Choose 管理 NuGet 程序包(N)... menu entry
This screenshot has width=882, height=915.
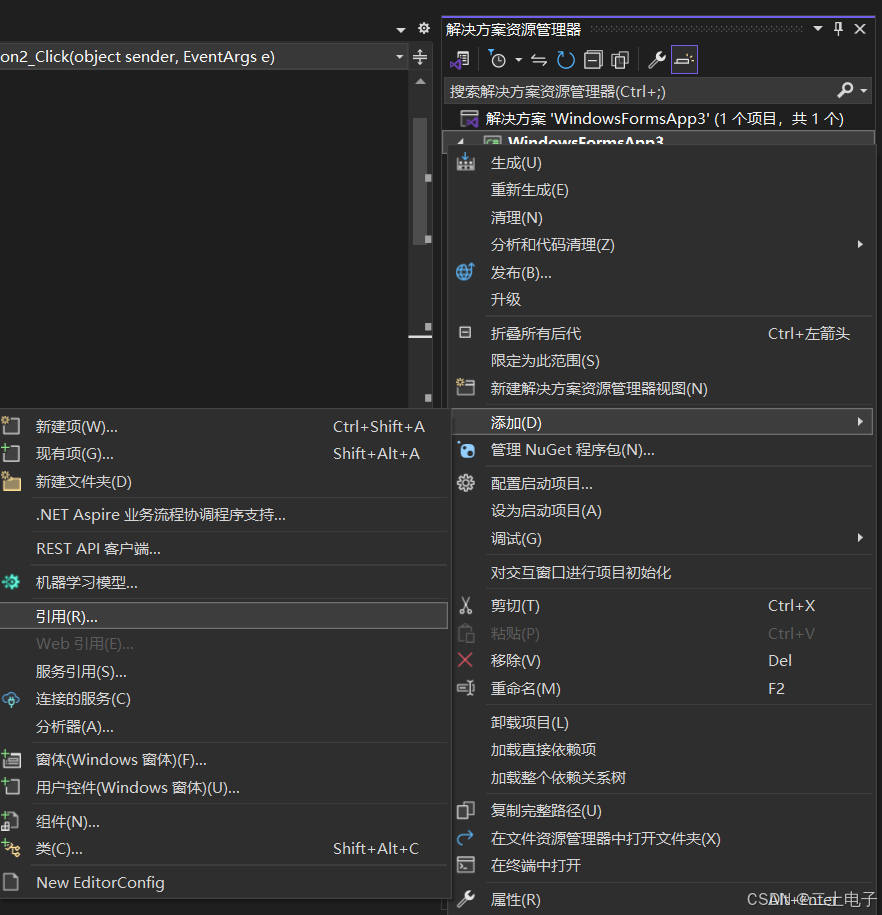pyautogui.click(x=572, y=450)
